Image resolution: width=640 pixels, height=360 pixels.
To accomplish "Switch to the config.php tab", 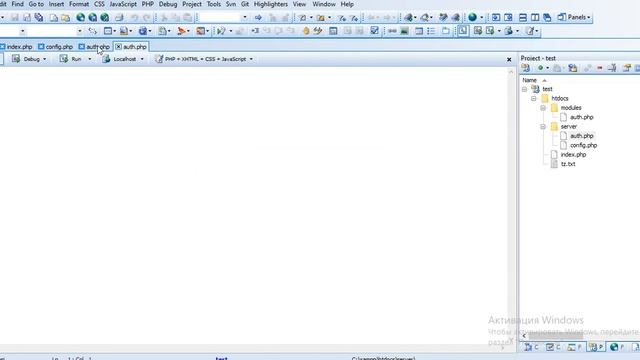I will [x=59, y=47].
